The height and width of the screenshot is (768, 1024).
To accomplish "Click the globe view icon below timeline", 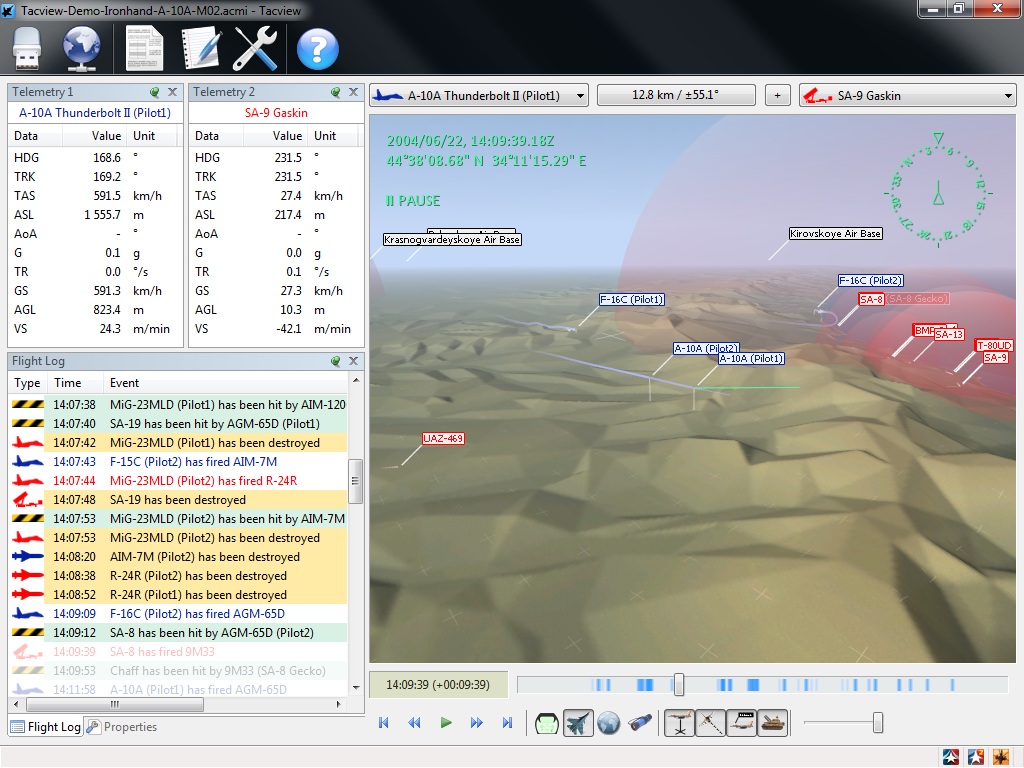I will click(609, 723).
